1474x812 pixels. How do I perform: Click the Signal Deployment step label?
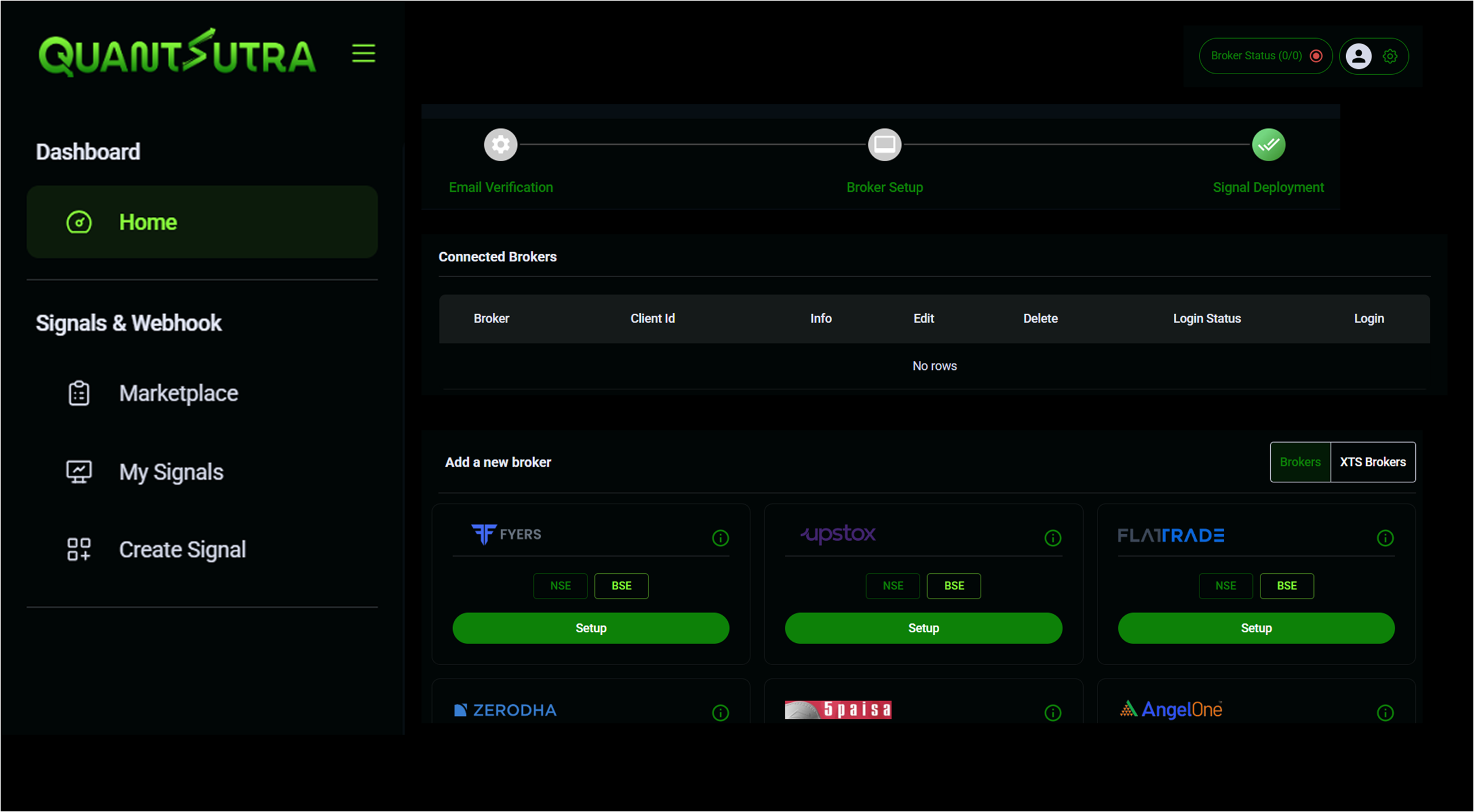(x=1268, y=187)
